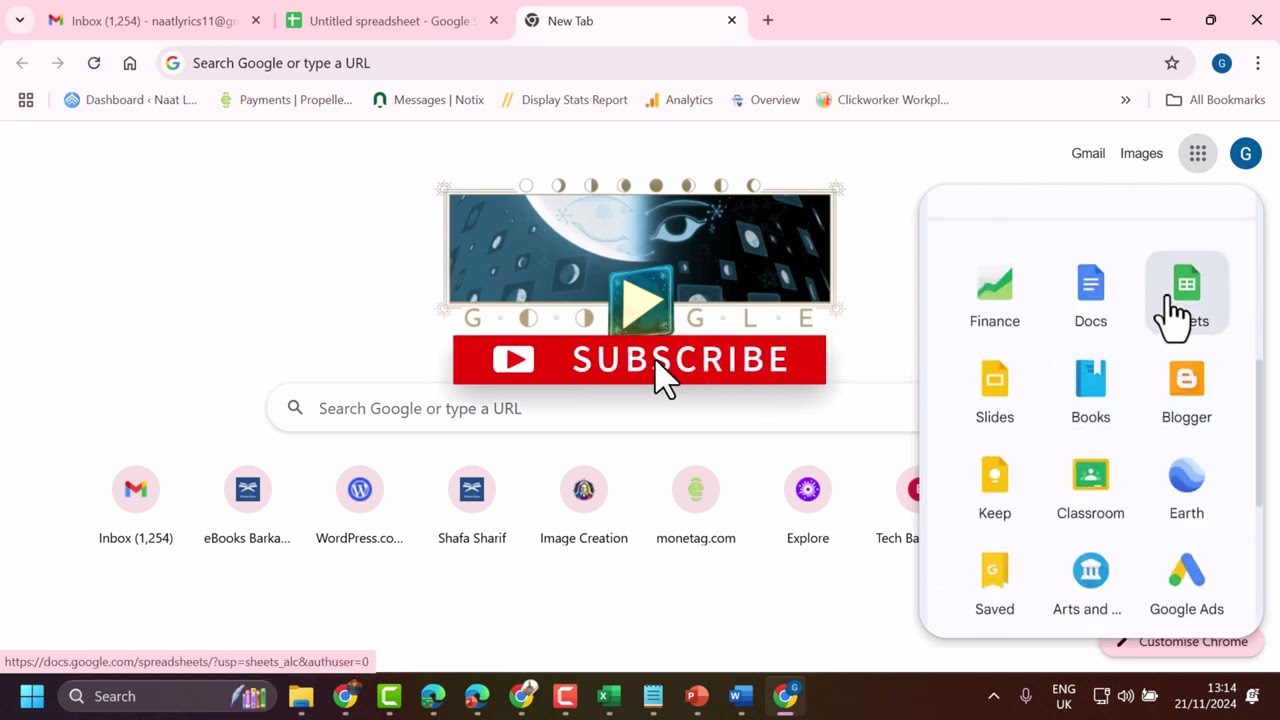The image size is (1280, 720).
Task: Open Arts and Culture app
Action: (x=1090, y=582)
